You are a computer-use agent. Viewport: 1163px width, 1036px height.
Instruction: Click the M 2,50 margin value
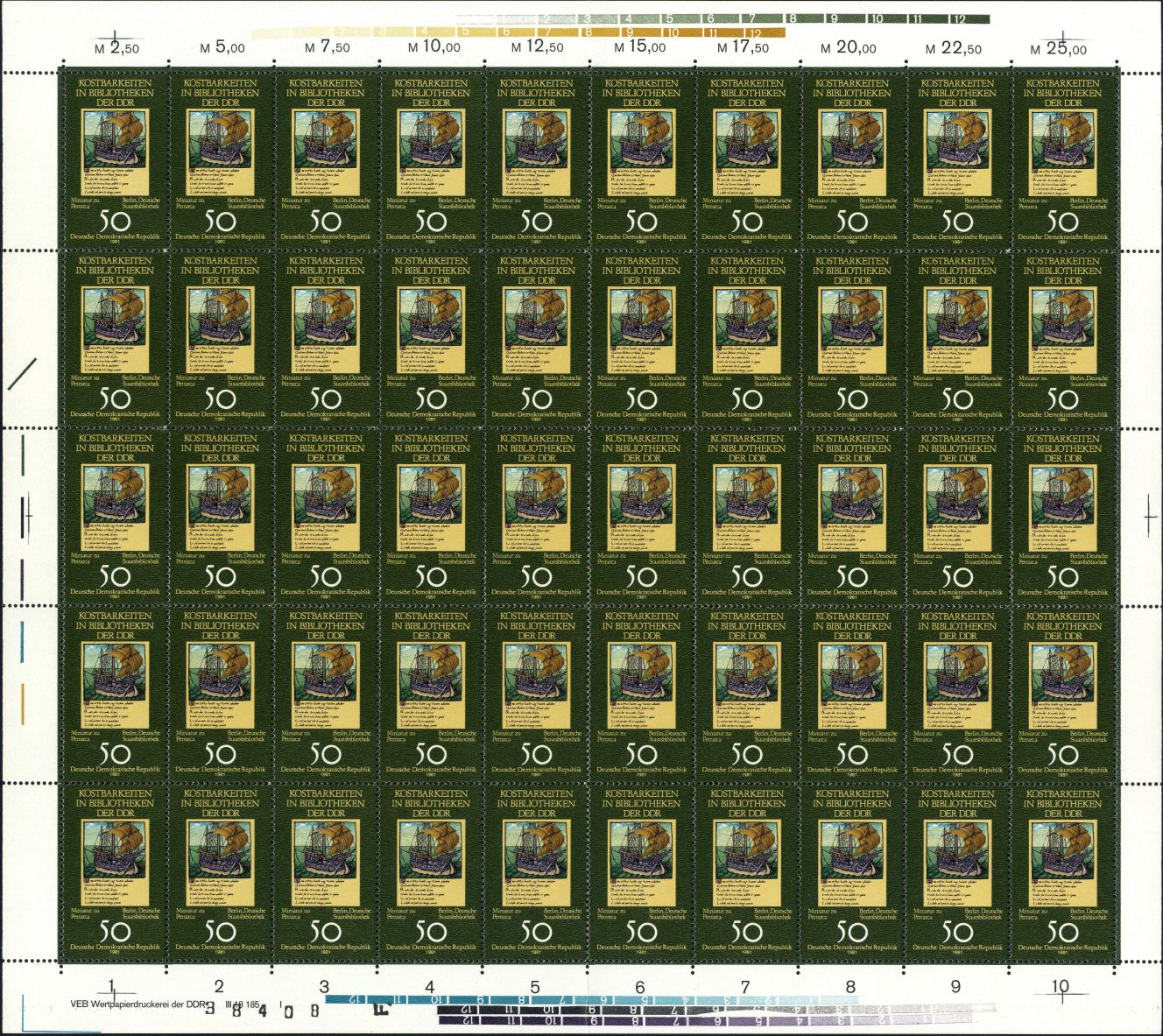click(116, 48)
